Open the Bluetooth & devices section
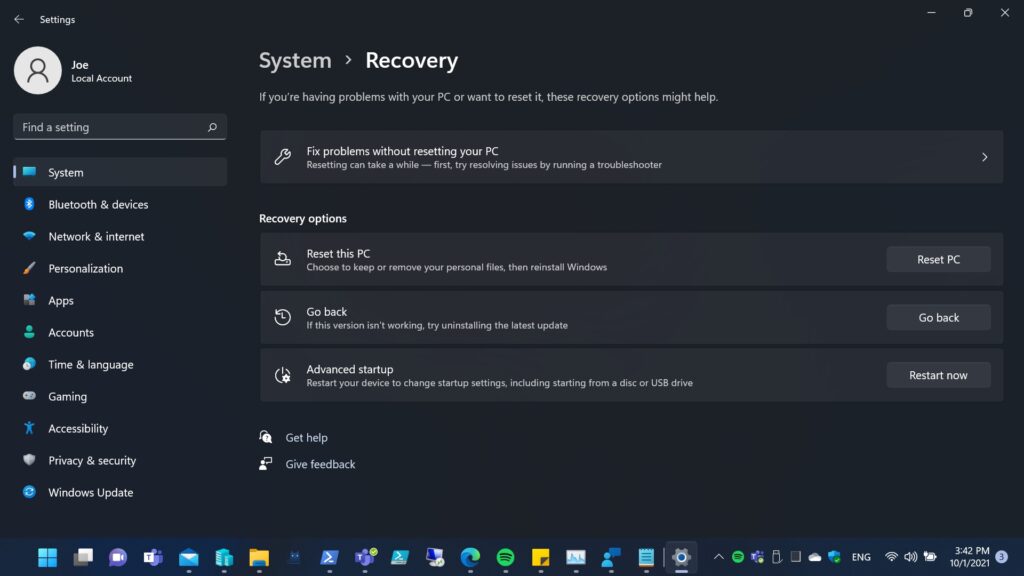 [98, 205]
